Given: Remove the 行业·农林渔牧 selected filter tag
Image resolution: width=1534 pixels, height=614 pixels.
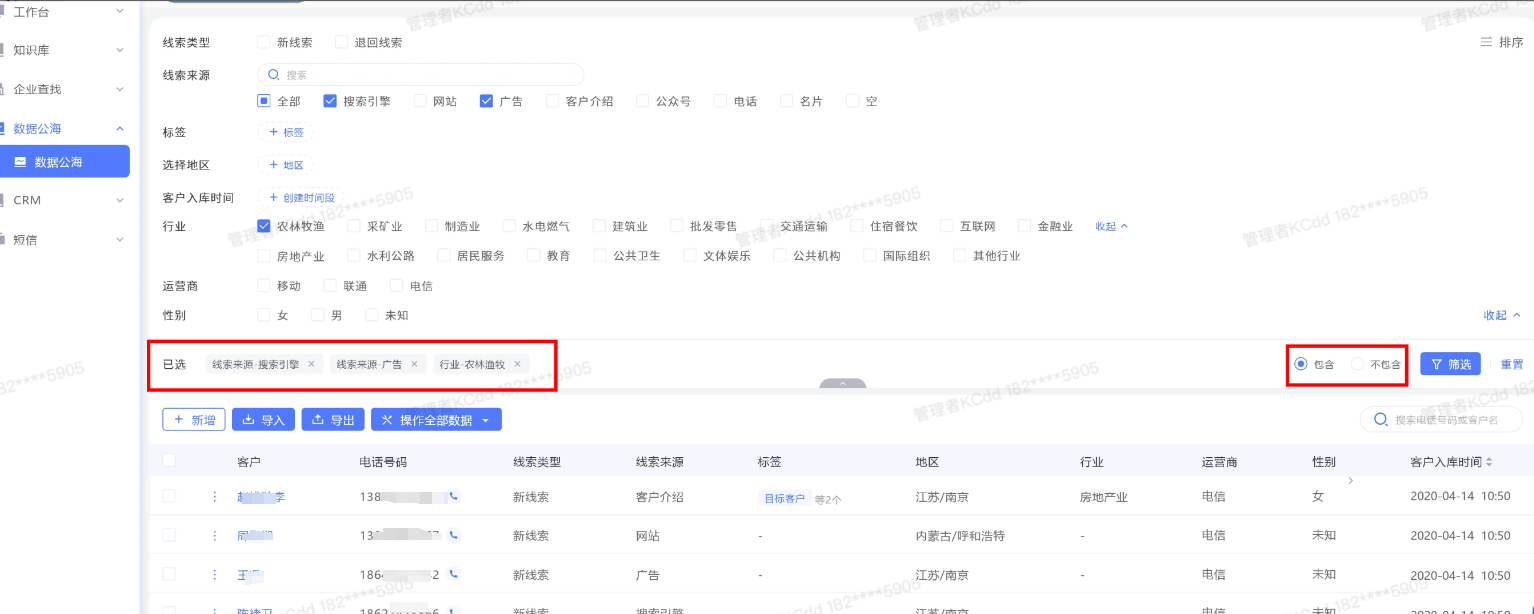Looking at the screenshot, I should click(x=517, y=364).
